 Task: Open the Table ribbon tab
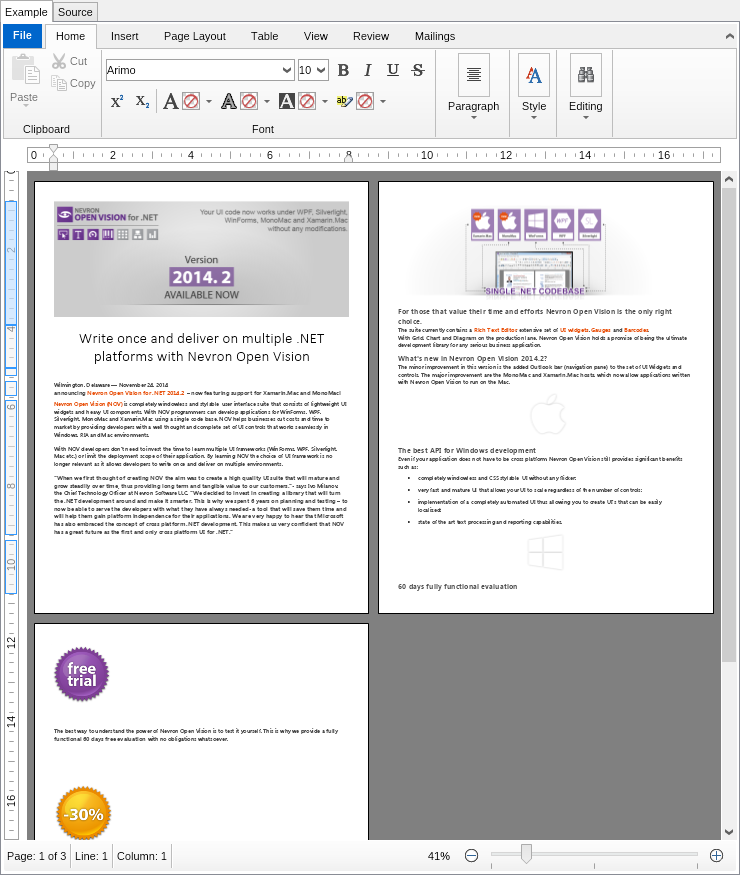click(265, 36)
